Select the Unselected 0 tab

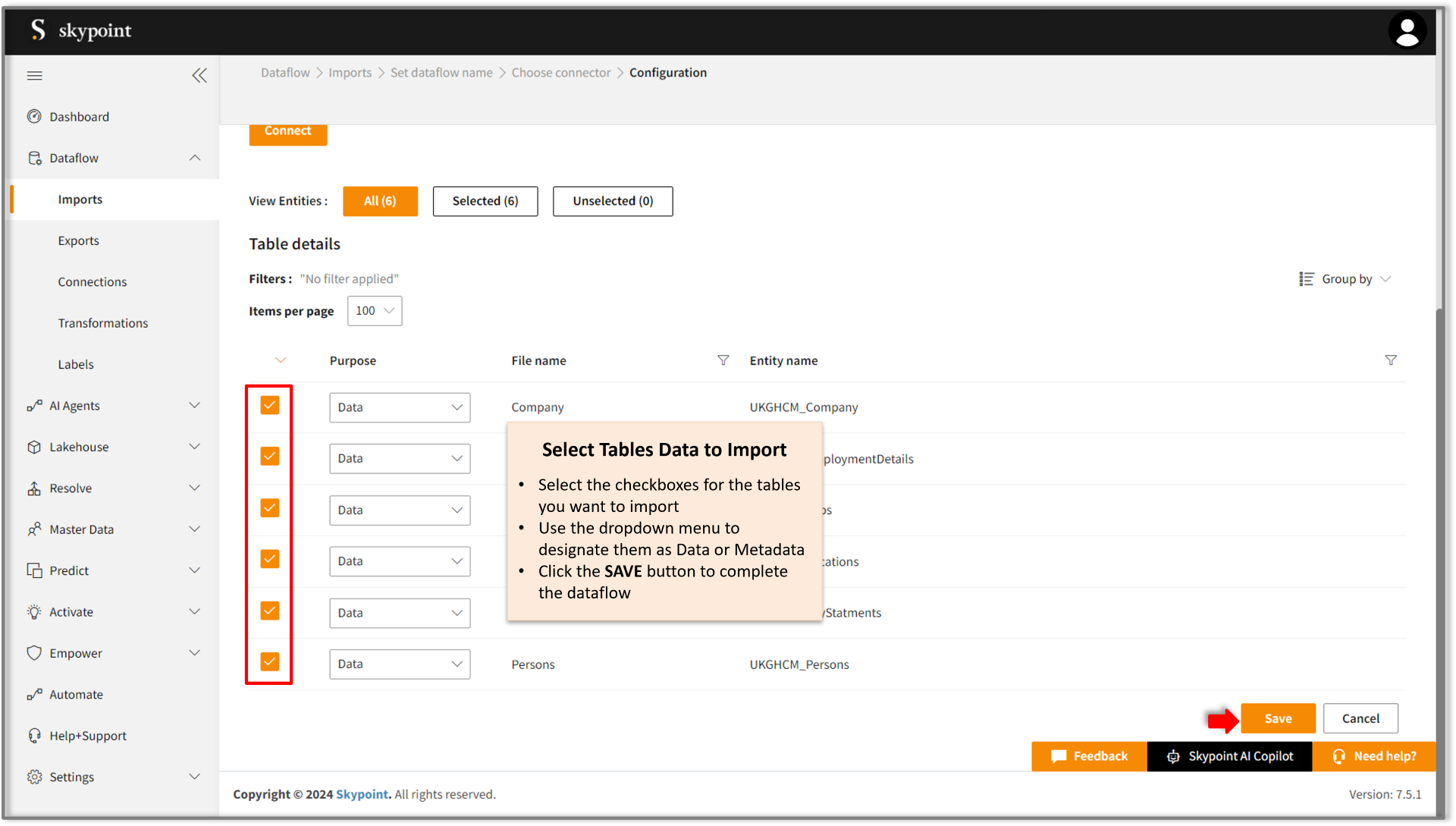[612, 200]
